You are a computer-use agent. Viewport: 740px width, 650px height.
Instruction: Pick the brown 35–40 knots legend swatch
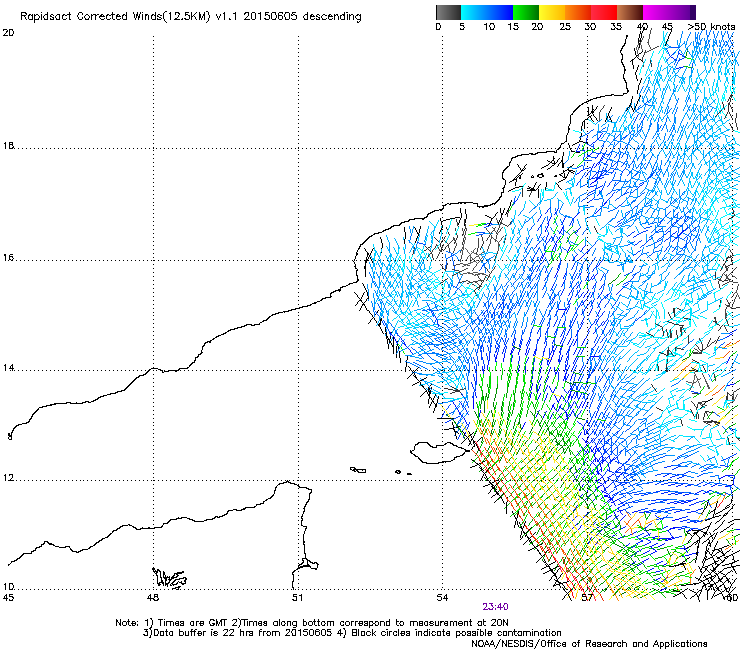coord(630,12)
